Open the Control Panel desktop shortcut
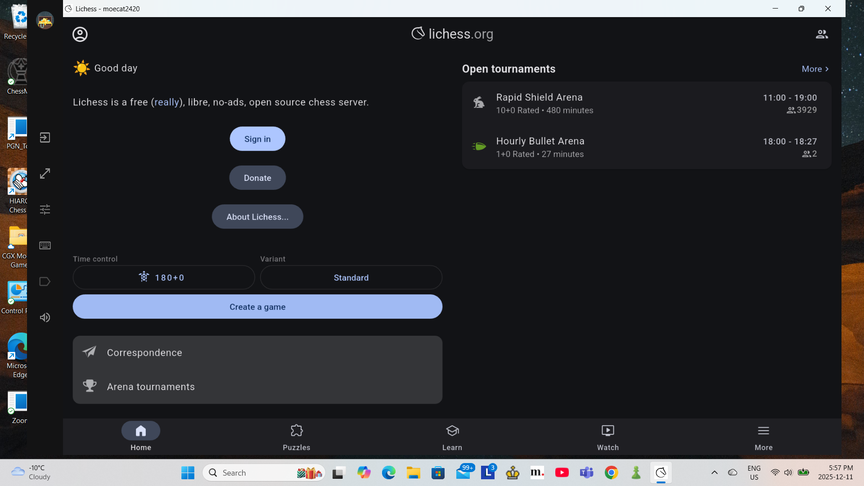This screenshot has height=486, width=864. pyautogui.click(x=15, y=298)
